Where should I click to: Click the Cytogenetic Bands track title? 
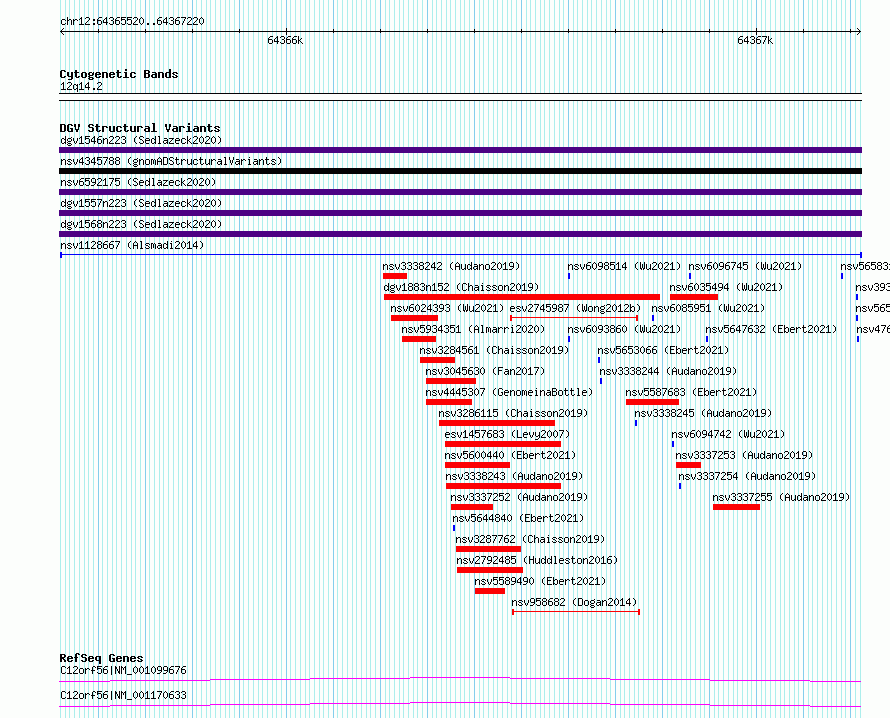119,74
